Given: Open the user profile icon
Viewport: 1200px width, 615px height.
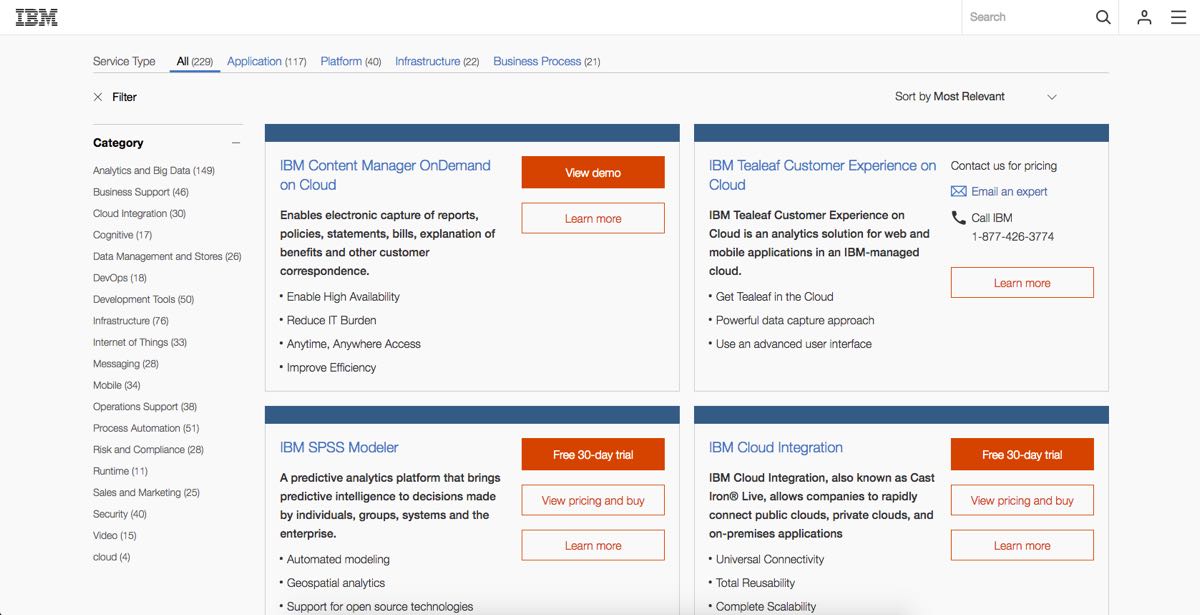Looking at the screenshot, I should coord(1144,17).
